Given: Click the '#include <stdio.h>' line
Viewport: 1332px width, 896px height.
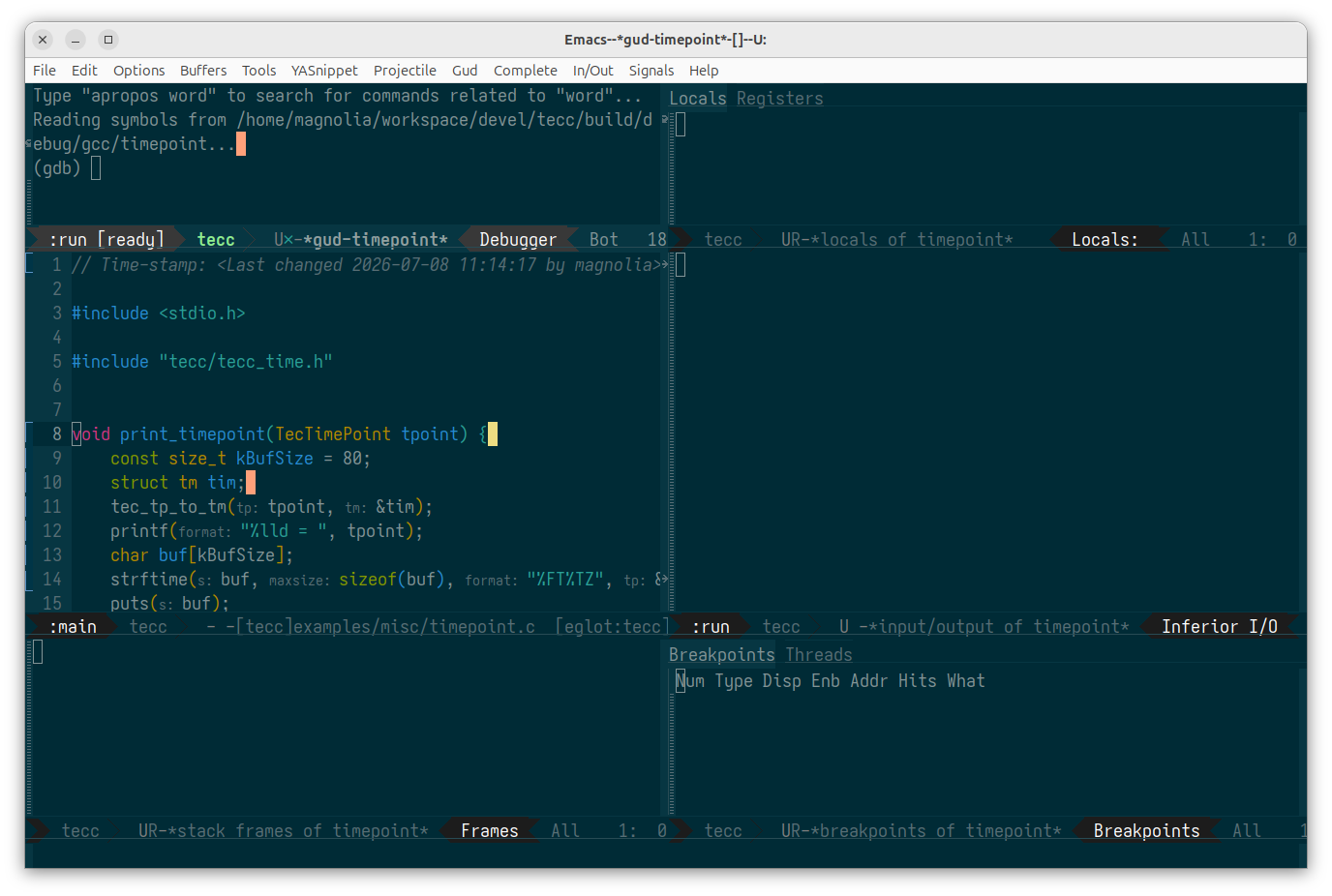Looking at the screenshot, I should point(159,314).
